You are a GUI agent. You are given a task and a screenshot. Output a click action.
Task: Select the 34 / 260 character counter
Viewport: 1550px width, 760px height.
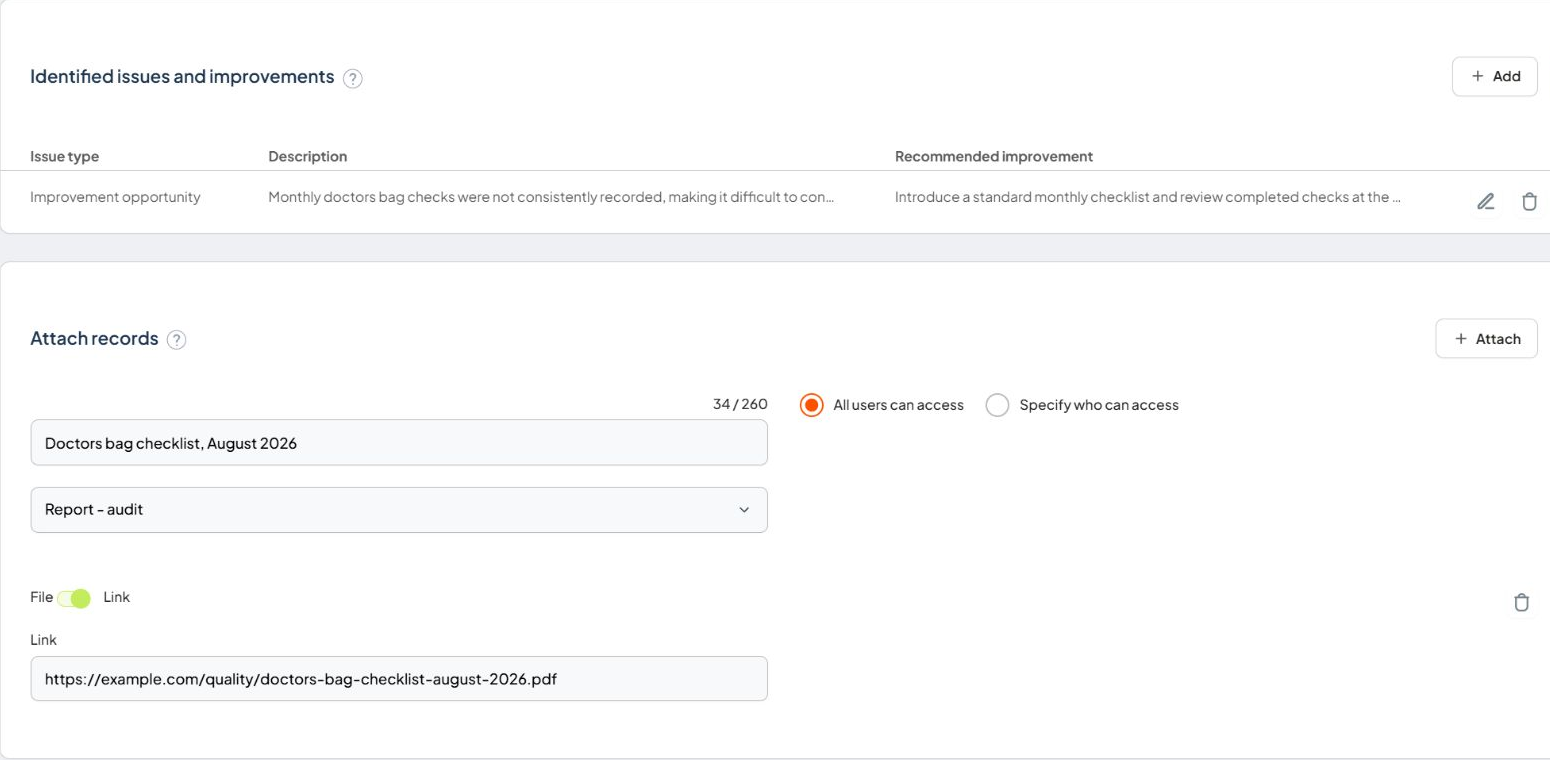click(x=740, y=405)
